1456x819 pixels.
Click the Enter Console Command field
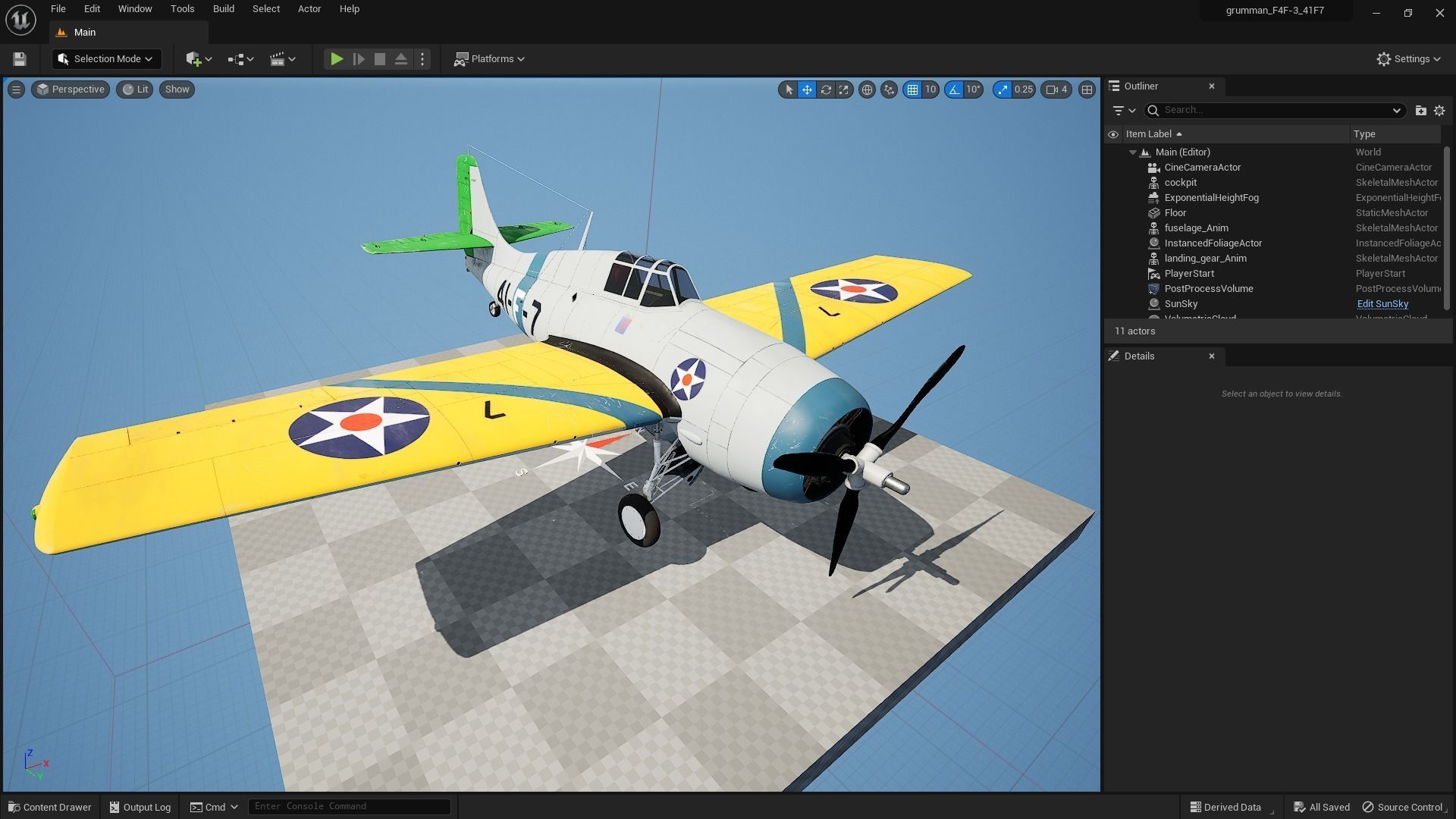(349, 806)
